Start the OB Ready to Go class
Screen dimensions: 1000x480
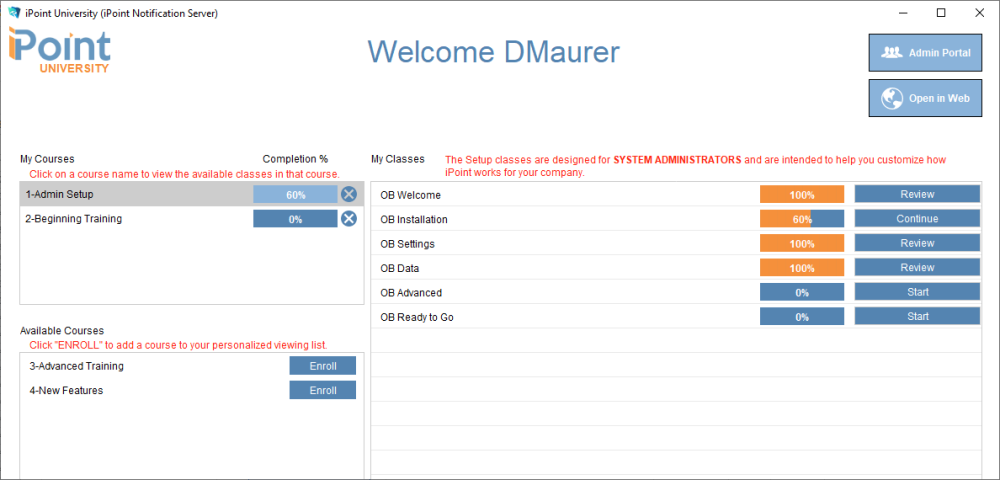point(917,316)
